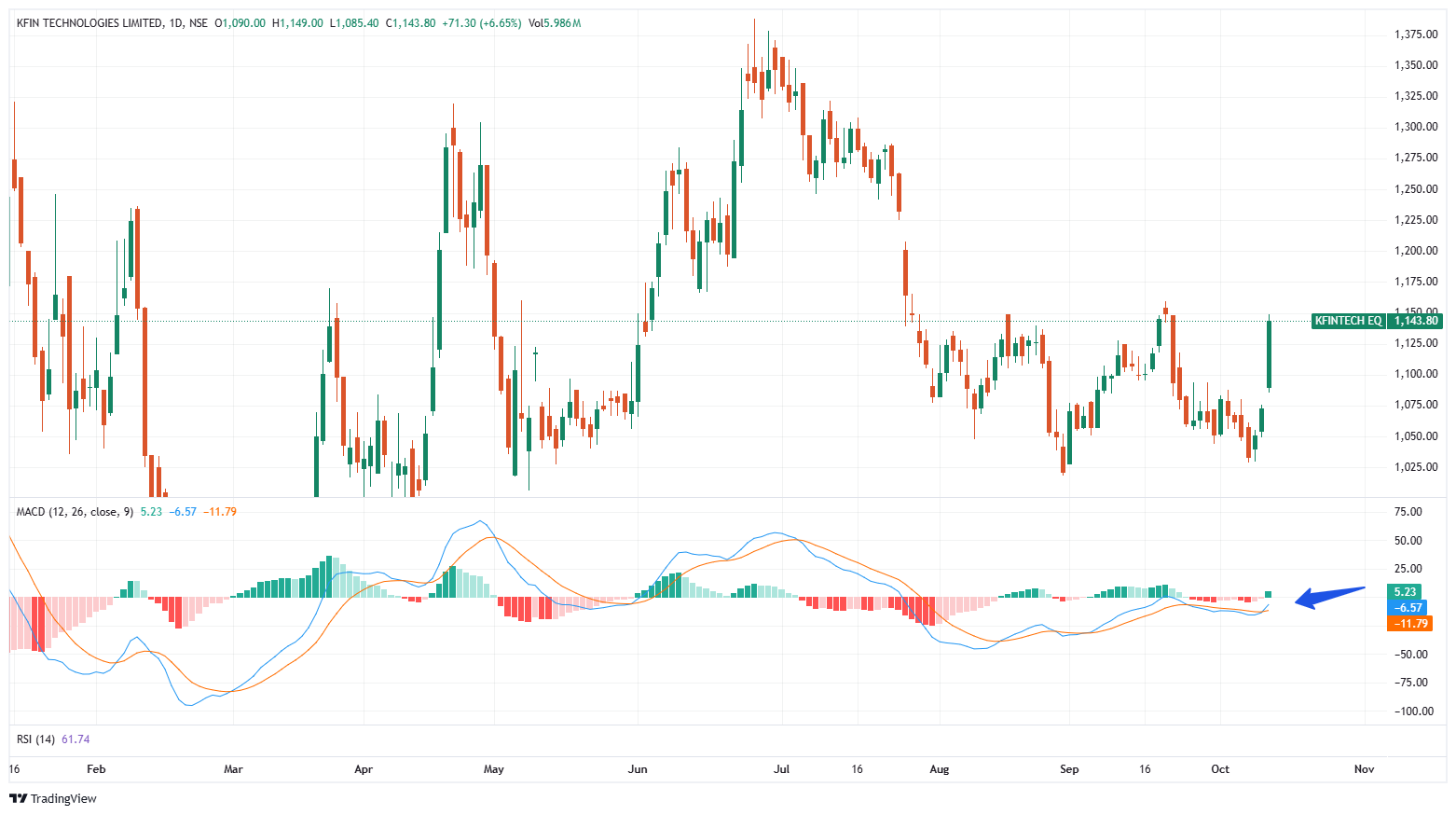Screen dimensions: 1456x815
Task: Click the orange -11.79 signal line tag
Action: click(x=1409, y=624)
